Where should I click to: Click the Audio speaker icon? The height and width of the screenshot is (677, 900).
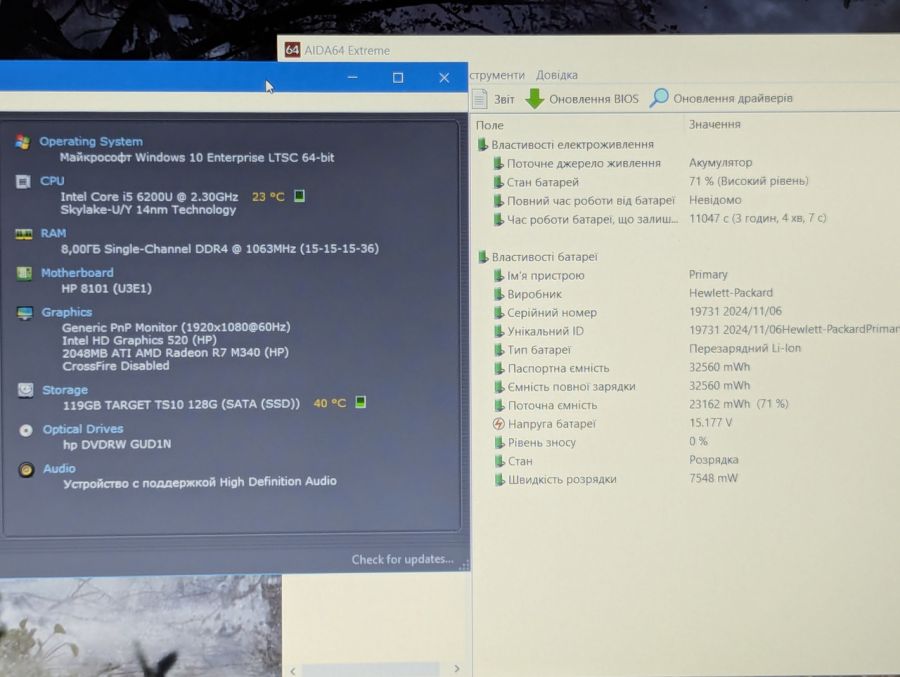[x=26, y=470]
